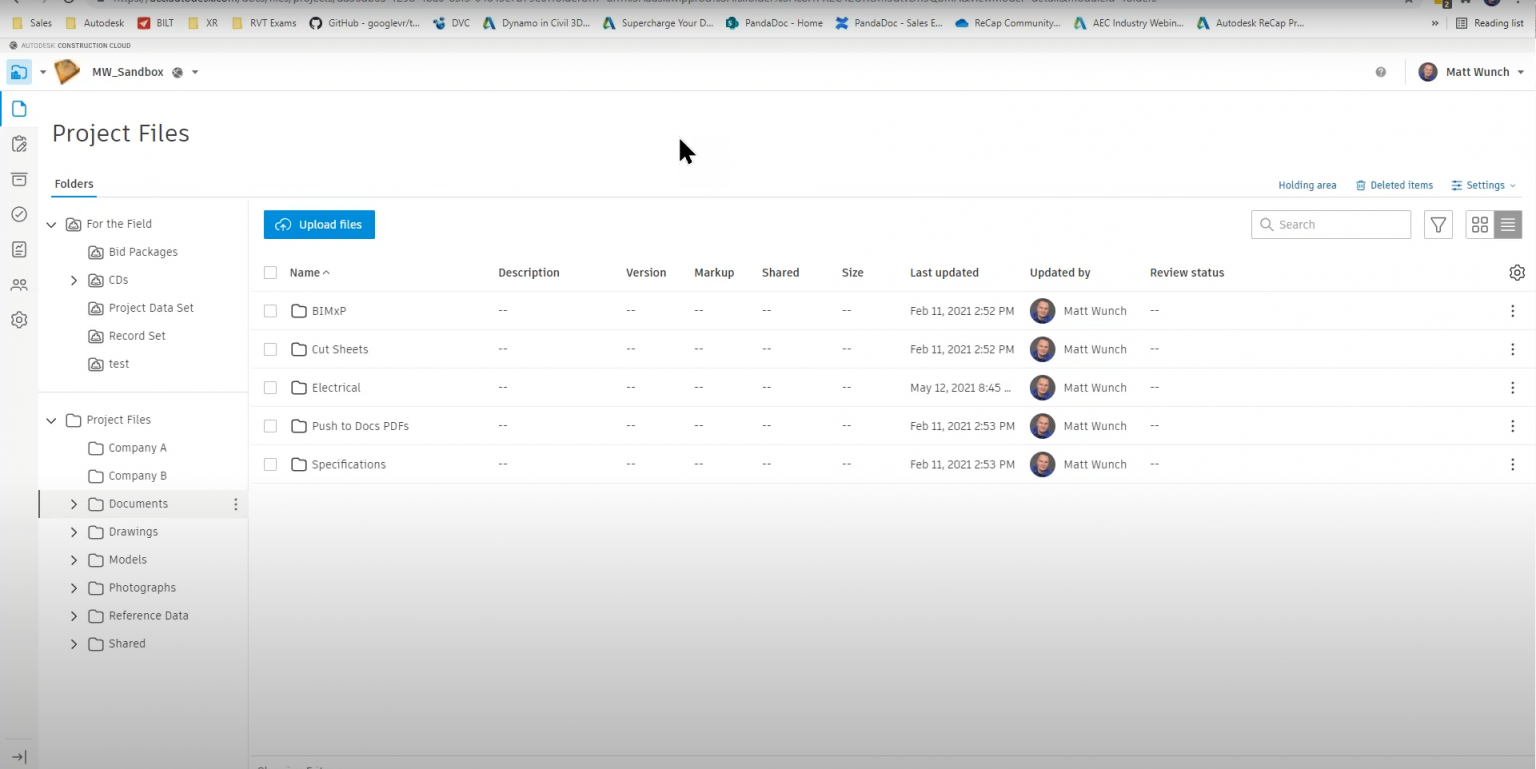Screen dimensions: 1536x769
Task: Collapse the Project Files tree
Action: tap(50, 420)
